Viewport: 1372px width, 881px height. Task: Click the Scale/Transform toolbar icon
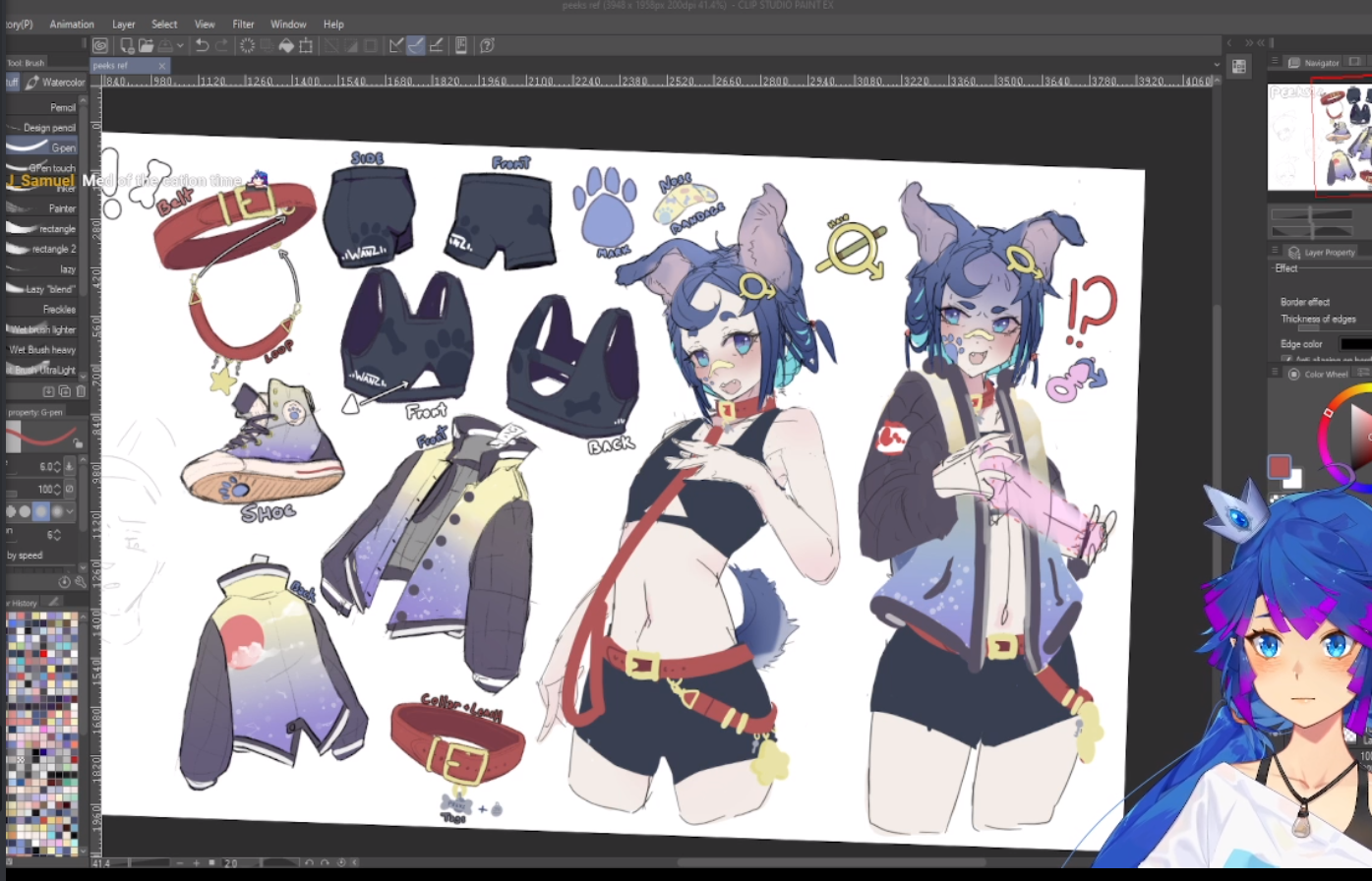tap(306, 45)
